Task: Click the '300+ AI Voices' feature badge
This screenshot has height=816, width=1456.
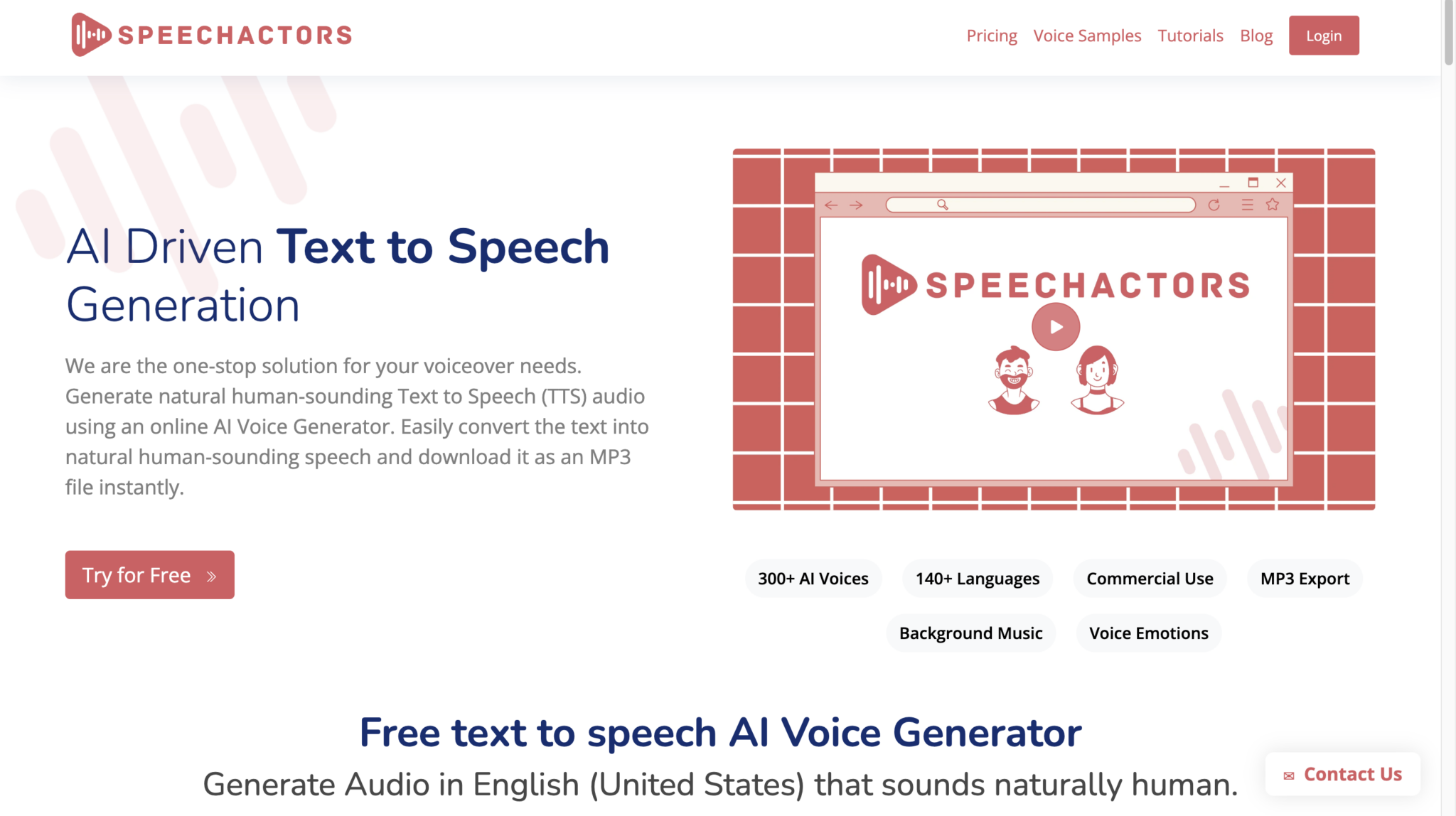Action: 813,578
